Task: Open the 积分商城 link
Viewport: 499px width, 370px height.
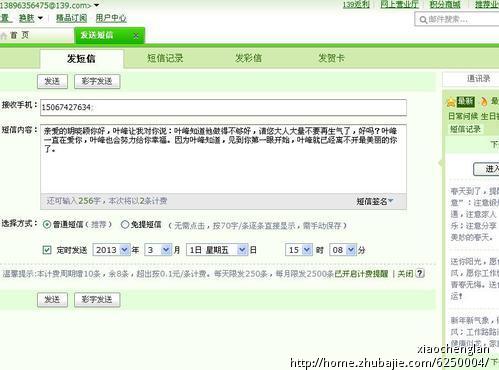Action: pyautogui.click(x=445, y=4)
